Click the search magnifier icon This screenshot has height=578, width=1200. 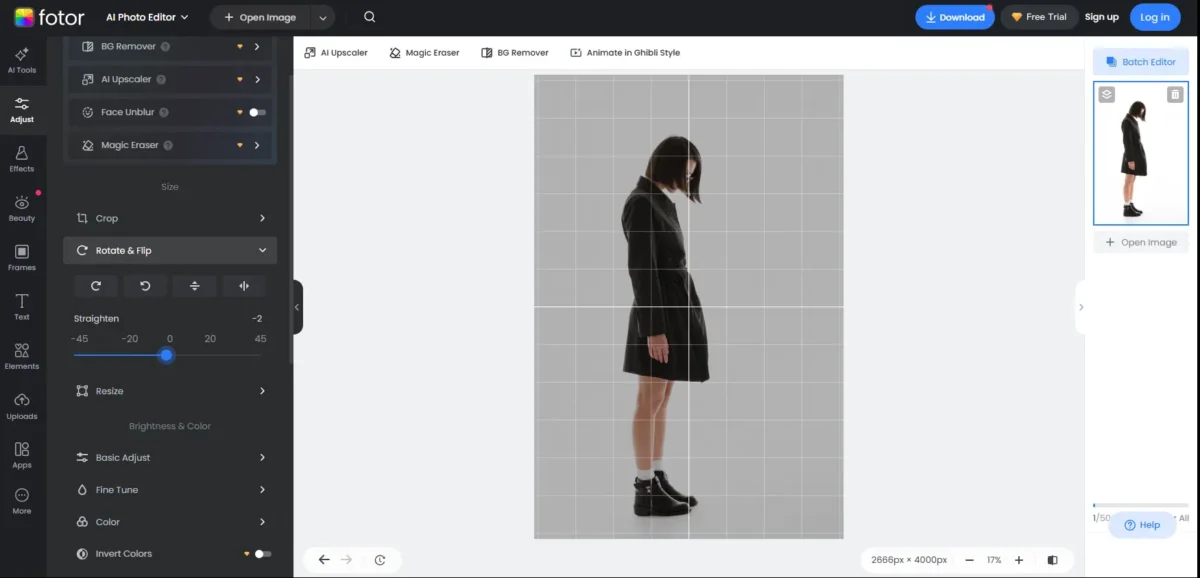click(370, 17)
